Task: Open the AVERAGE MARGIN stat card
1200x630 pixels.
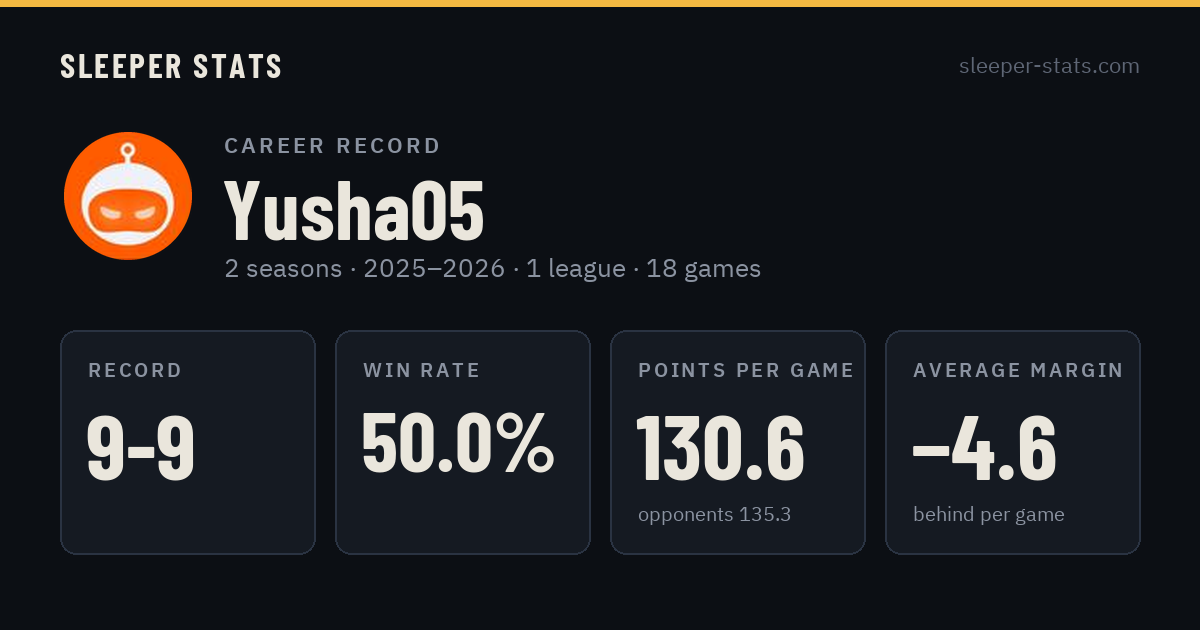Action: click(1013, 442)
